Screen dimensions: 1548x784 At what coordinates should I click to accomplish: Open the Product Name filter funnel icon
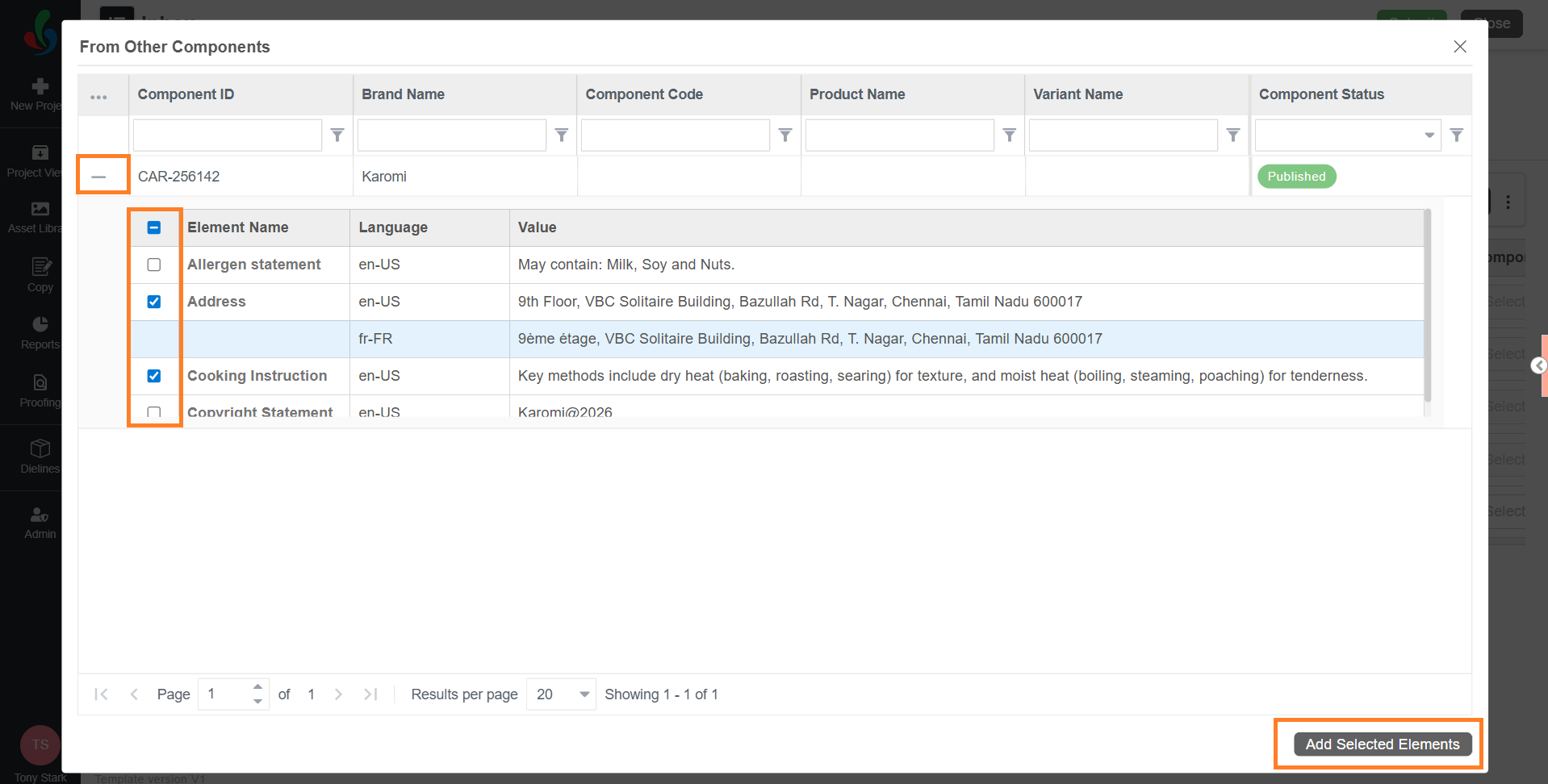pyautogui.click(x=1009, y=136)
